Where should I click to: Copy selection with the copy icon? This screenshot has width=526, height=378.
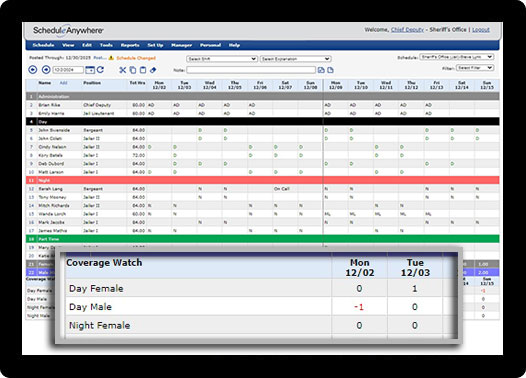133,70
